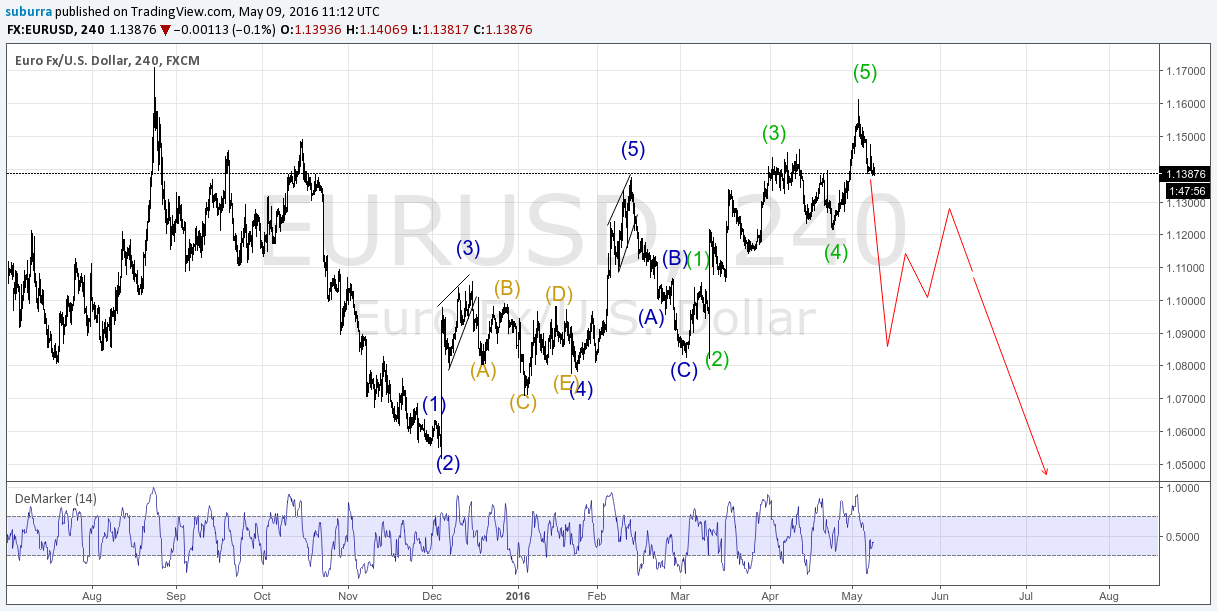
Task: Select the blue (4) wave label
Action: (x=581, y=390)
